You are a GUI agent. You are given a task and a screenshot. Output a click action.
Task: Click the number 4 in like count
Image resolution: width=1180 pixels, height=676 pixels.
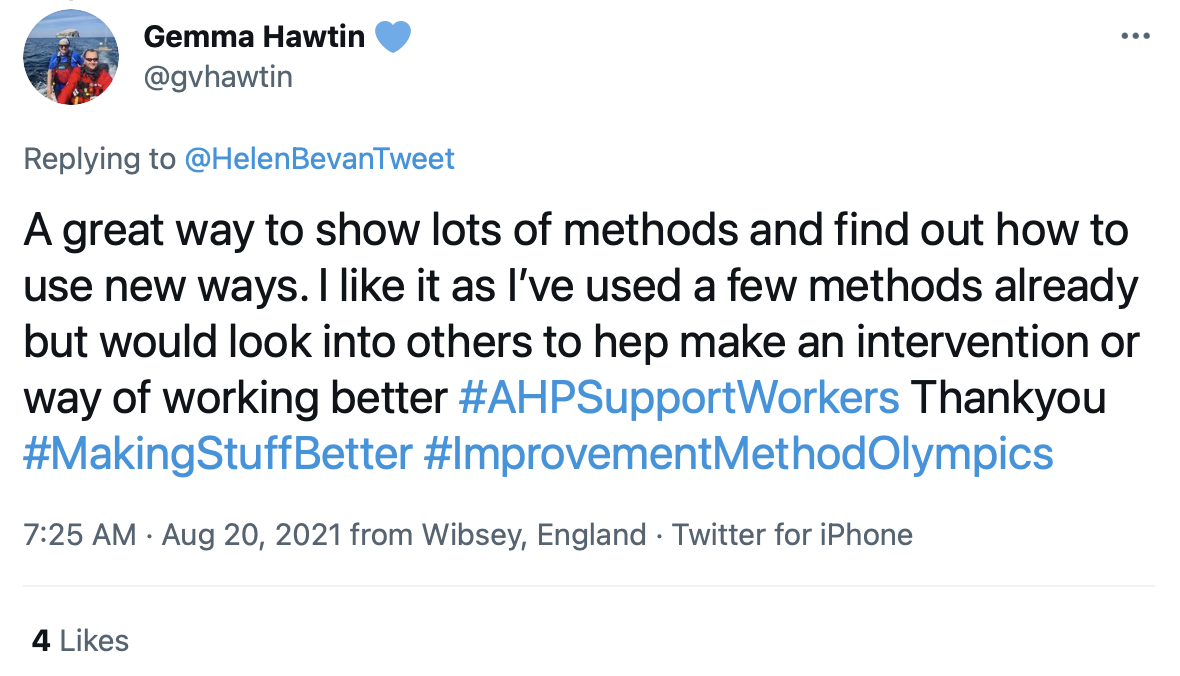(41, 641)
